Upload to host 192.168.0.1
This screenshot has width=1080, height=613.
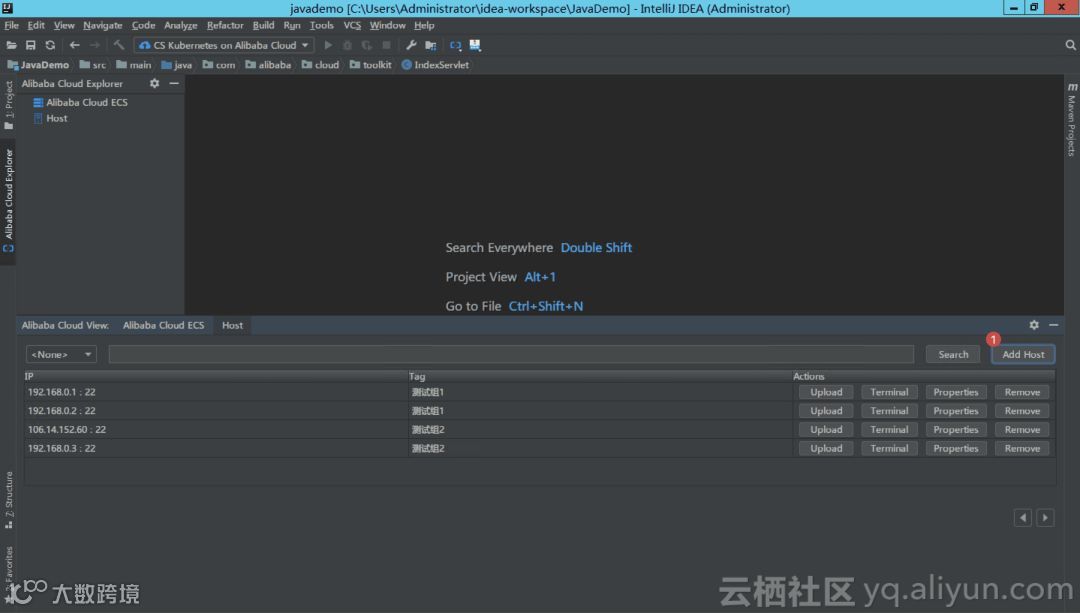[x=826, y=393]
